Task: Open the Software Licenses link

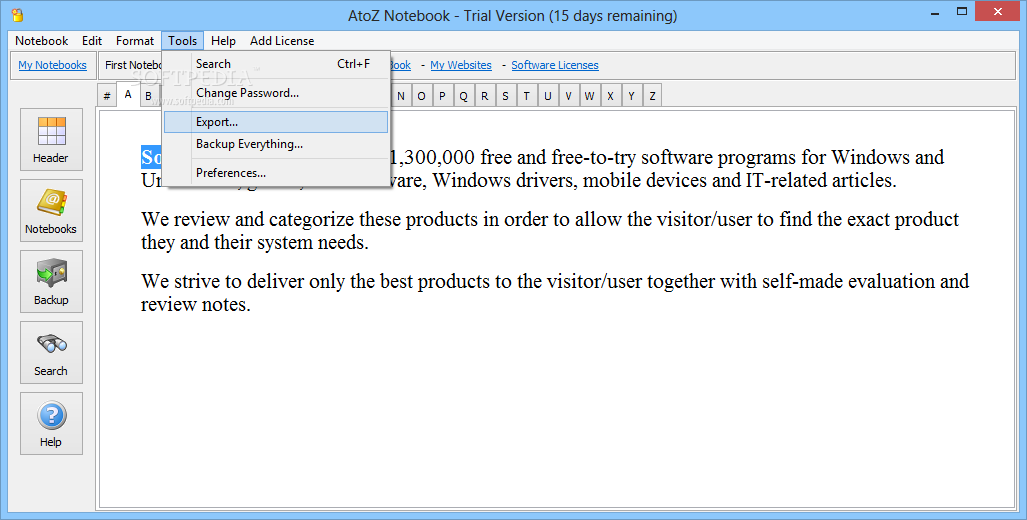Action: [555, 65]
